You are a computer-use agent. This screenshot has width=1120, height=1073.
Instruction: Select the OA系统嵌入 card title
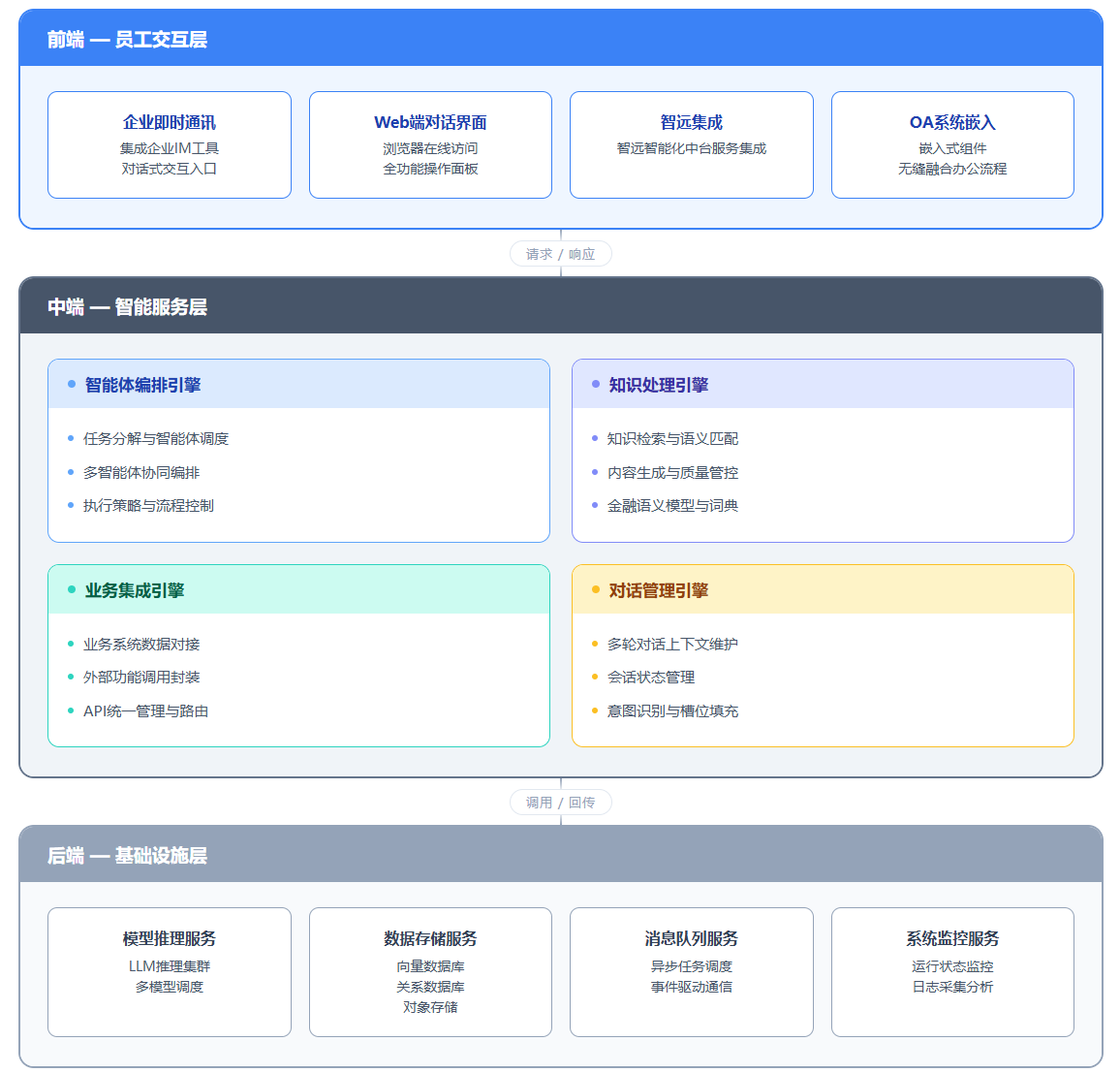tap(952, 122)
